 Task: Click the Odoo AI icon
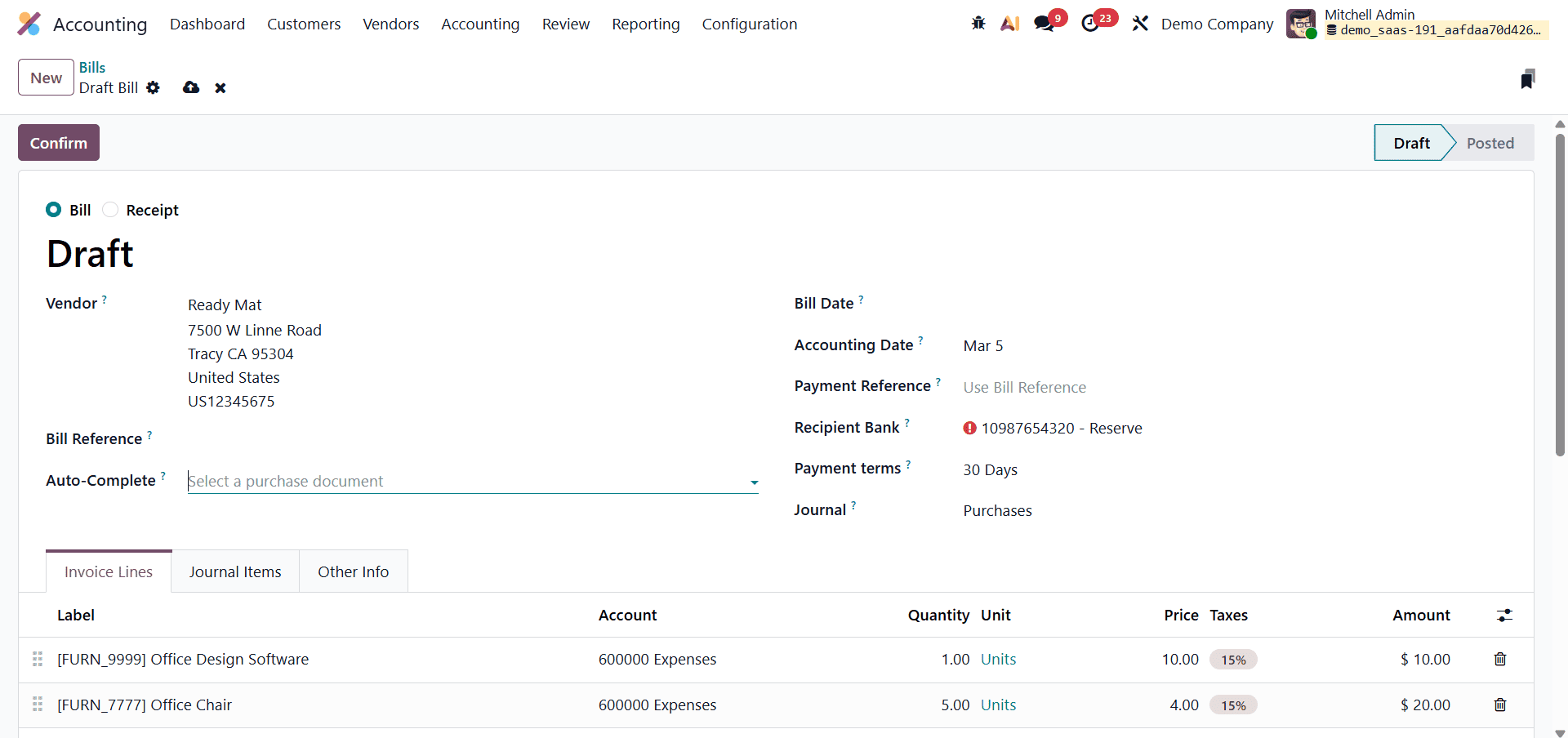[x=1009, y=24]
